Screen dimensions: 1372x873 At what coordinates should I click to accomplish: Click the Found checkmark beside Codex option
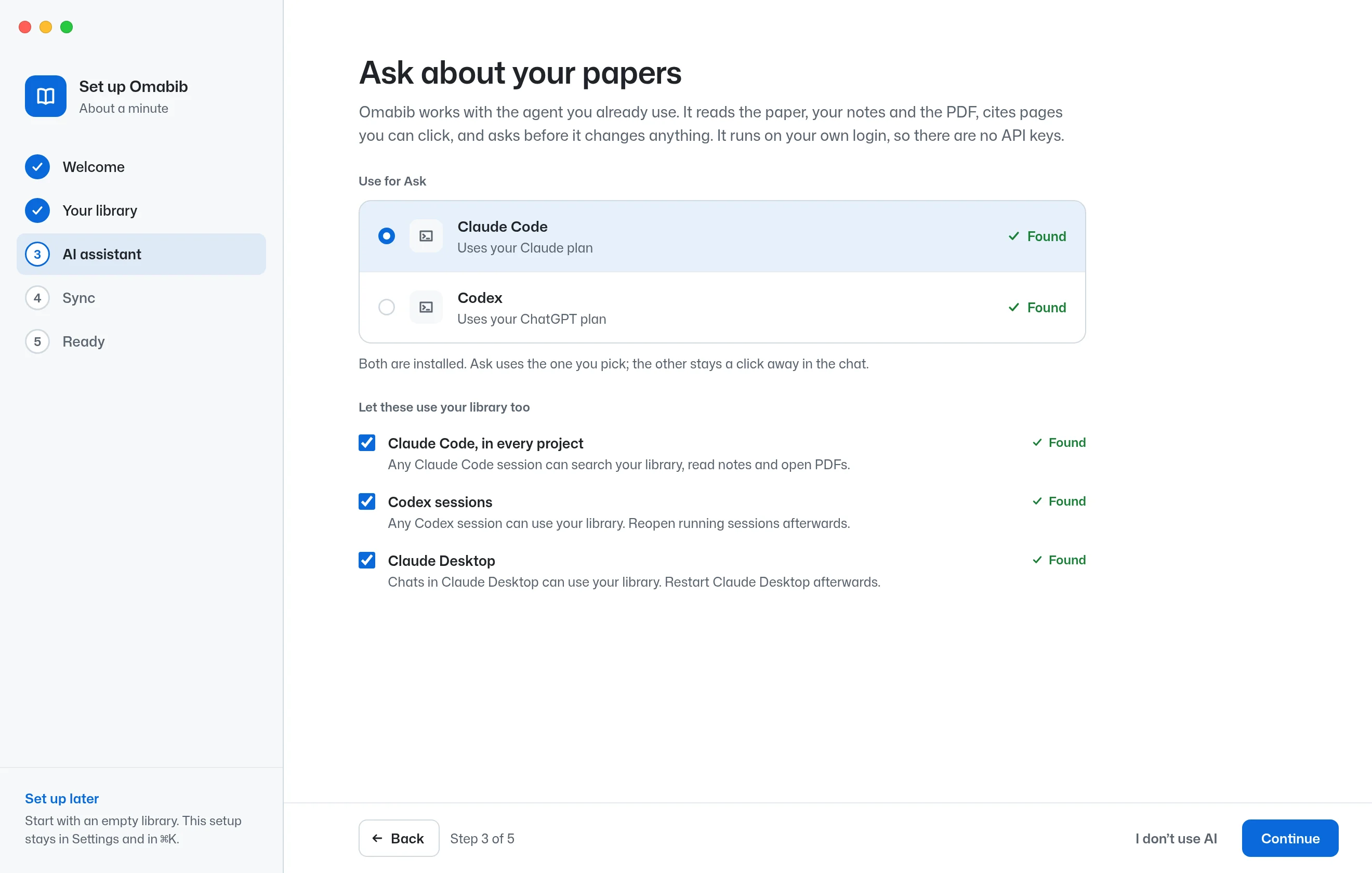pos(1013,308)
